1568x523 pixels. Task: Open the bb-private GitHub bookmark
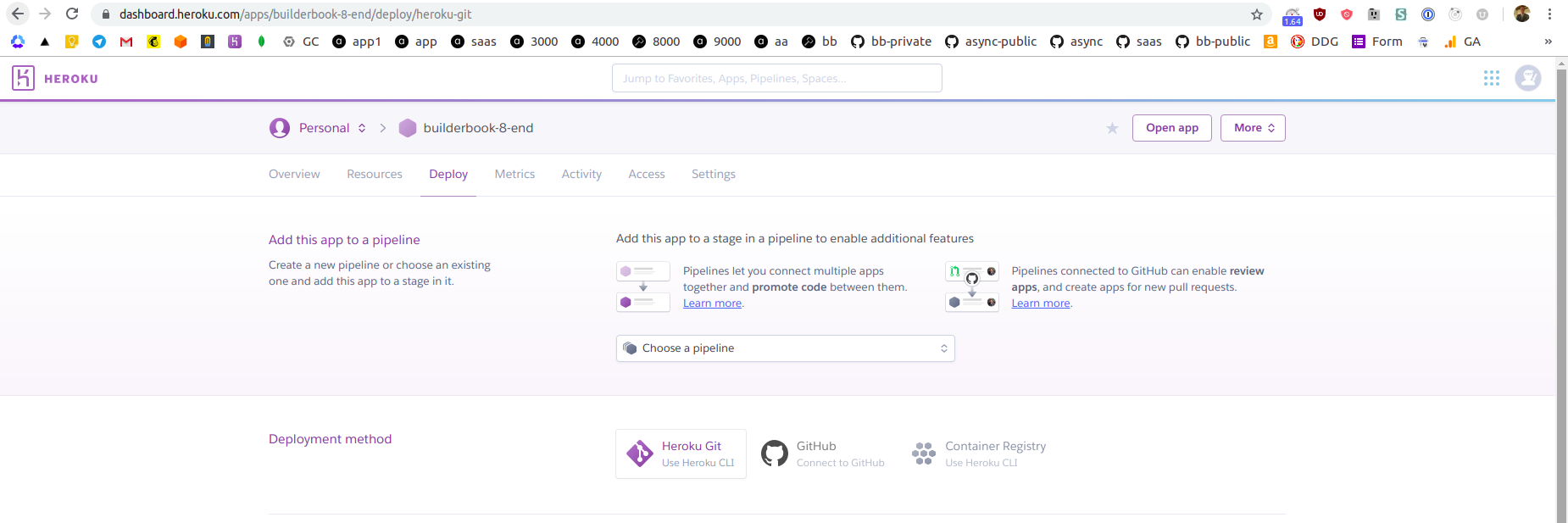891,42
